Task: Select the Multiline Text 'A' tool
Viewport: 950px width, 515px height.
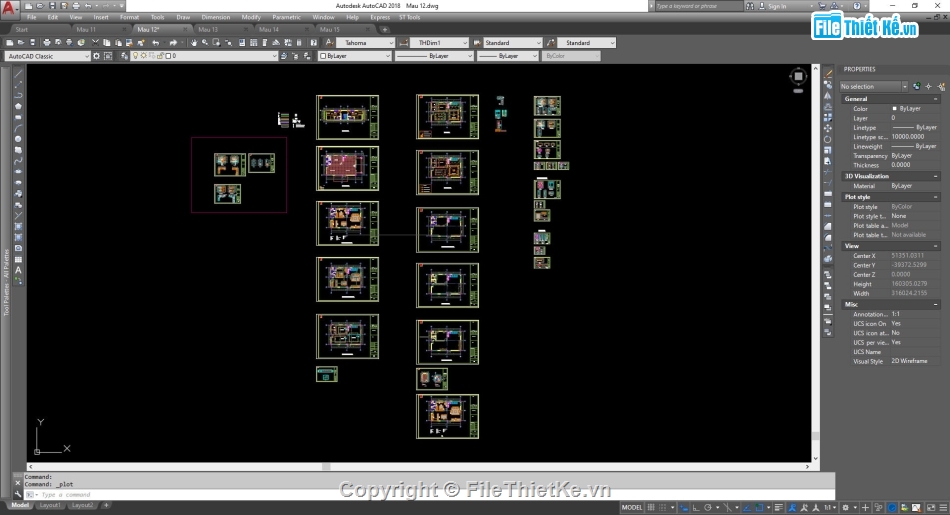Action: click(18, 270)
